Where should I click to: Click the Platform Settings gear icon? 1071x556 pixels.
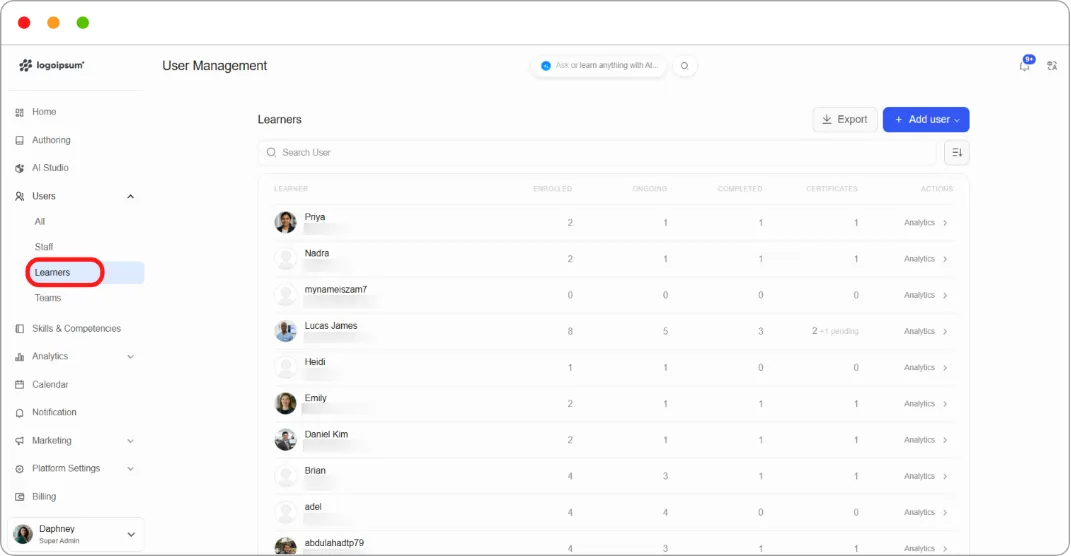[19, 469]
